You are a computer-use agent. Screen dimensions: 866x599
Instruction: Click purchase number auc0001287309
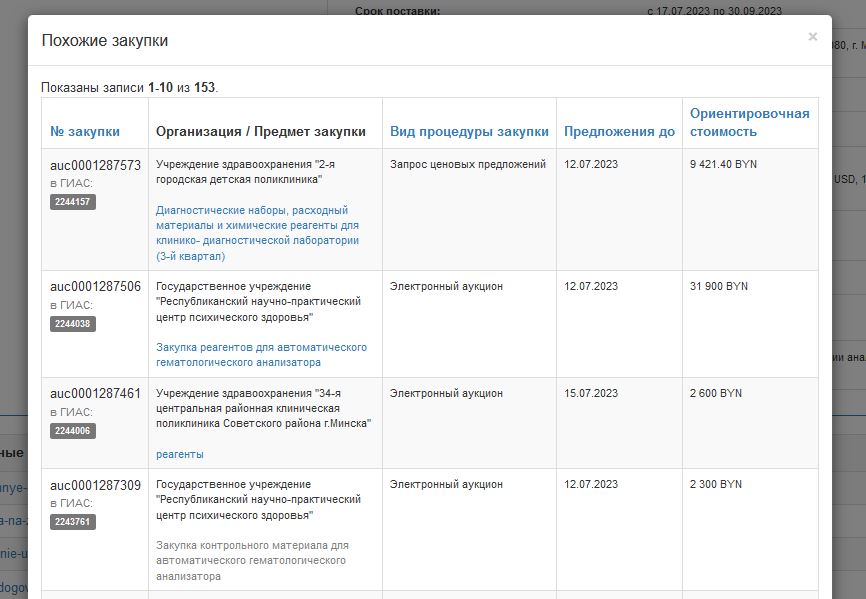95,485
